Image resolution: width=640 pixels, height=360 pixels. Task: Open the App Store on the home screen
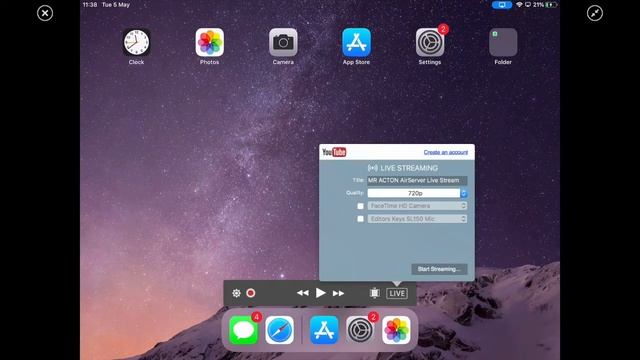pos(356,42)
